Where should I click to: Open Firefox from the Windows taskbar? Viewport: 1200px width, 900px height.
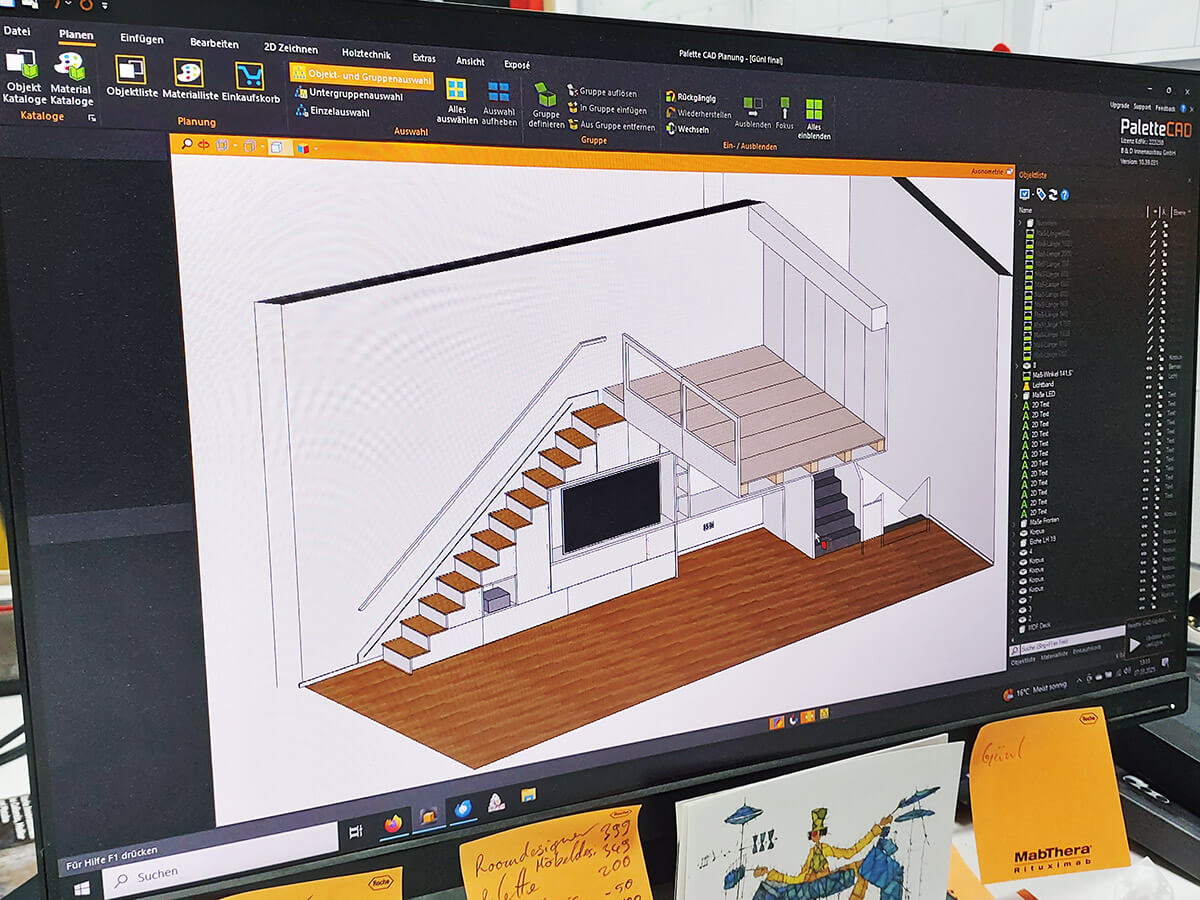coord(393,823)
